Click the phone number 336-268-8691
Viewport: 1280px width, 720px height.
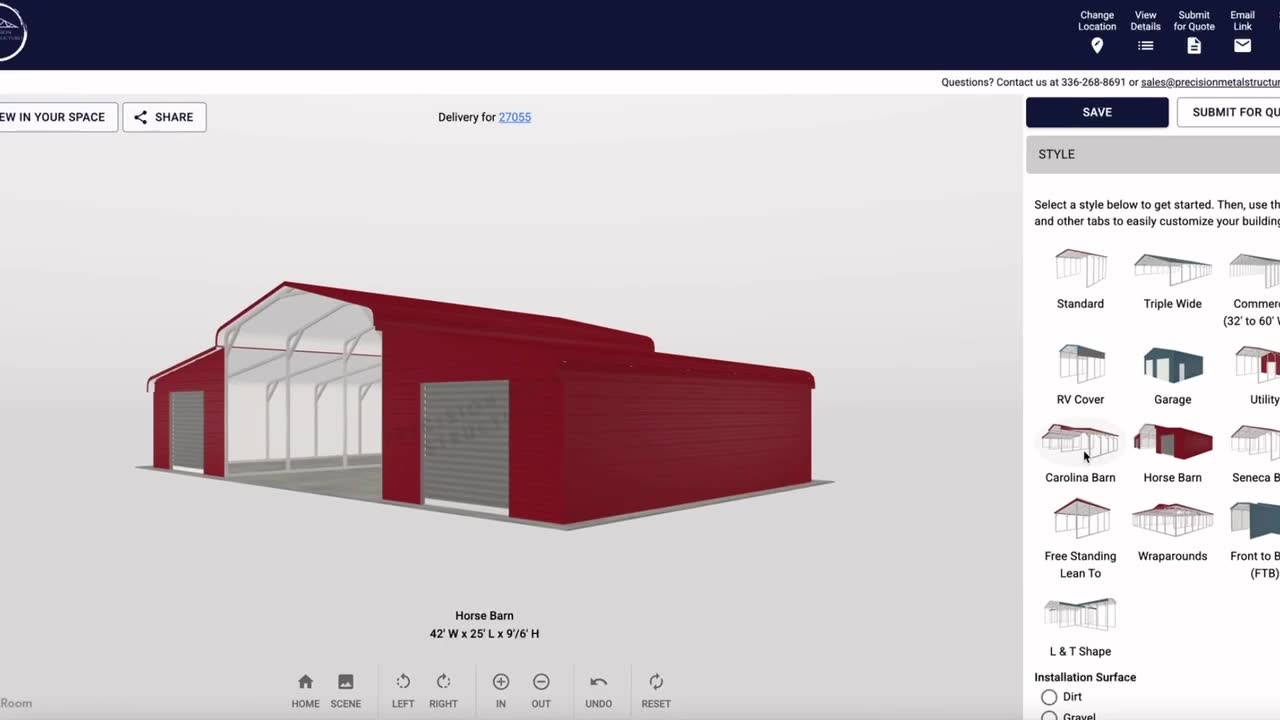point(1093,82)
